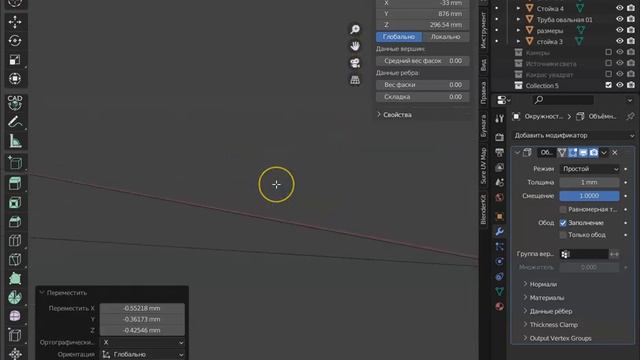Select the Edge Slide tool
The height and width of the screenshot is (360, 640).
15,335
